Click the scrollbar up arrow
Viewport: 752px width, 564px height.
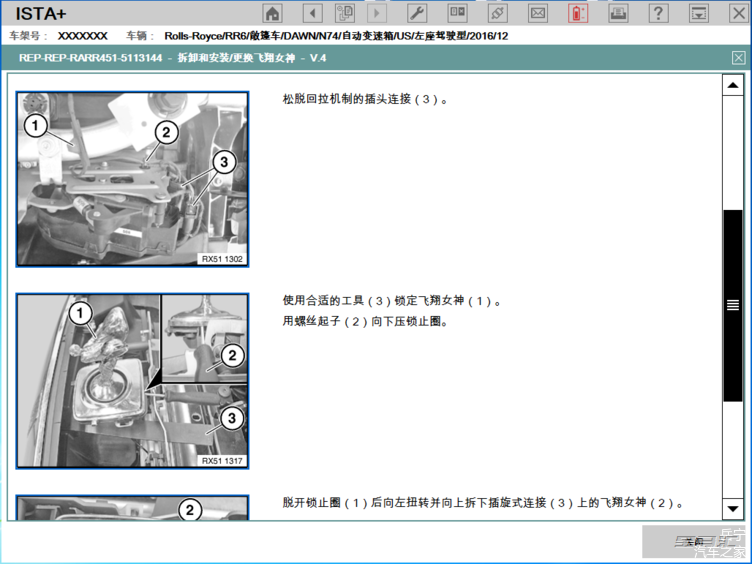click(x=732, y=85)
